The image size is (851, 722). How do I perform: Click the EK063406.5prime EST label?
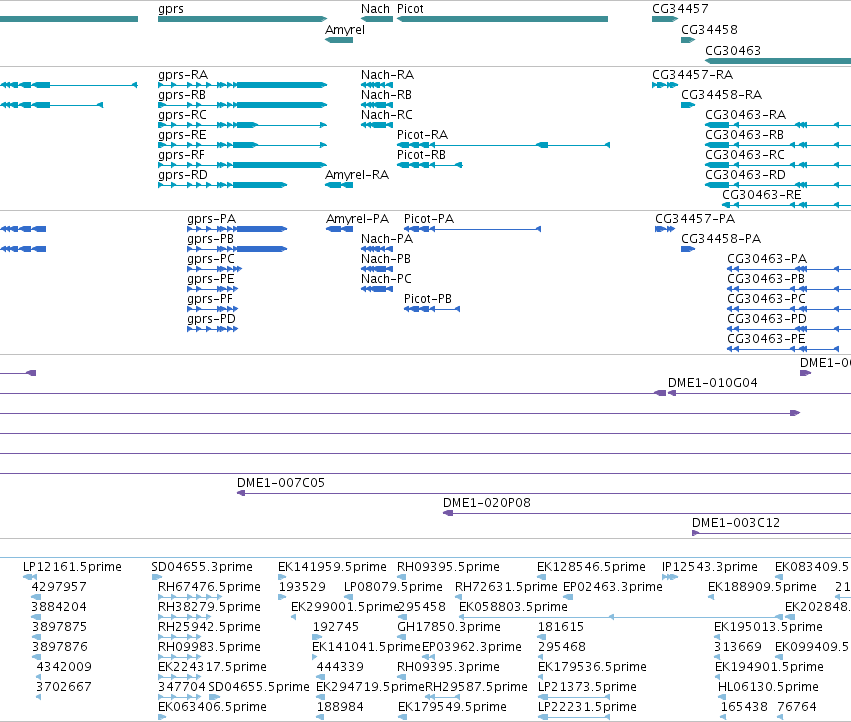pyautogui.click(x=212, y=707)
